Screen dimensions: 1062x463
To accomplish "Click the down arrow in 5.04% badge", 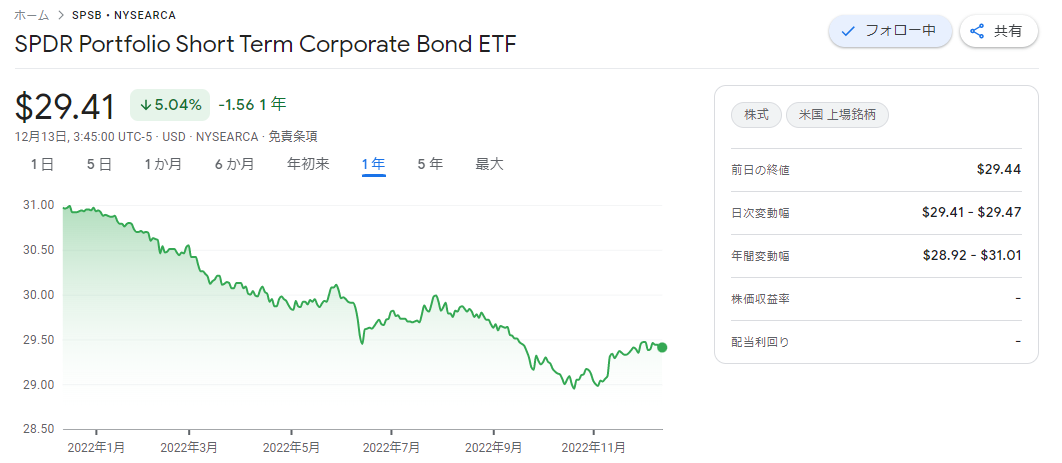I will [x=146, y=105].
